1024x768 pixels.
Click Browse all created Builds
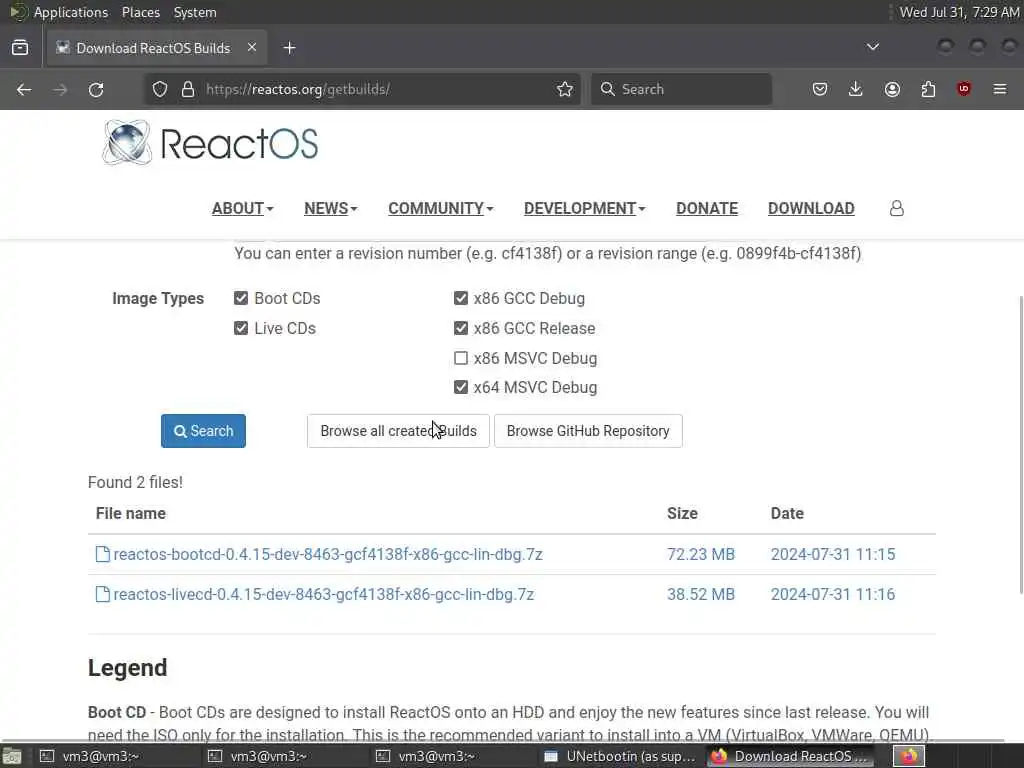398,431
